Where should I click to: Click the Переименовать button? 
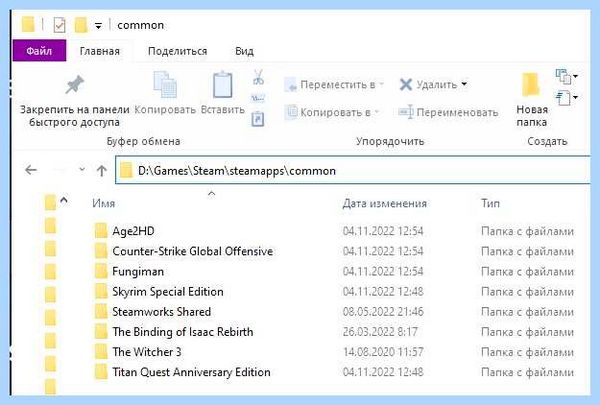point(448,112)
